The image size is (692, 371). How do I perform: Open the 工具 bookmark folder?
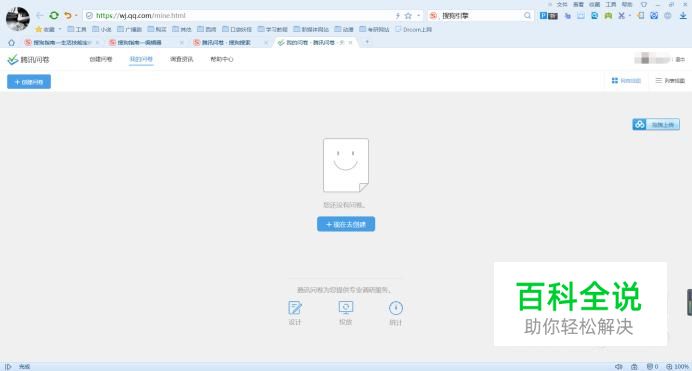(x=77, y=29)
